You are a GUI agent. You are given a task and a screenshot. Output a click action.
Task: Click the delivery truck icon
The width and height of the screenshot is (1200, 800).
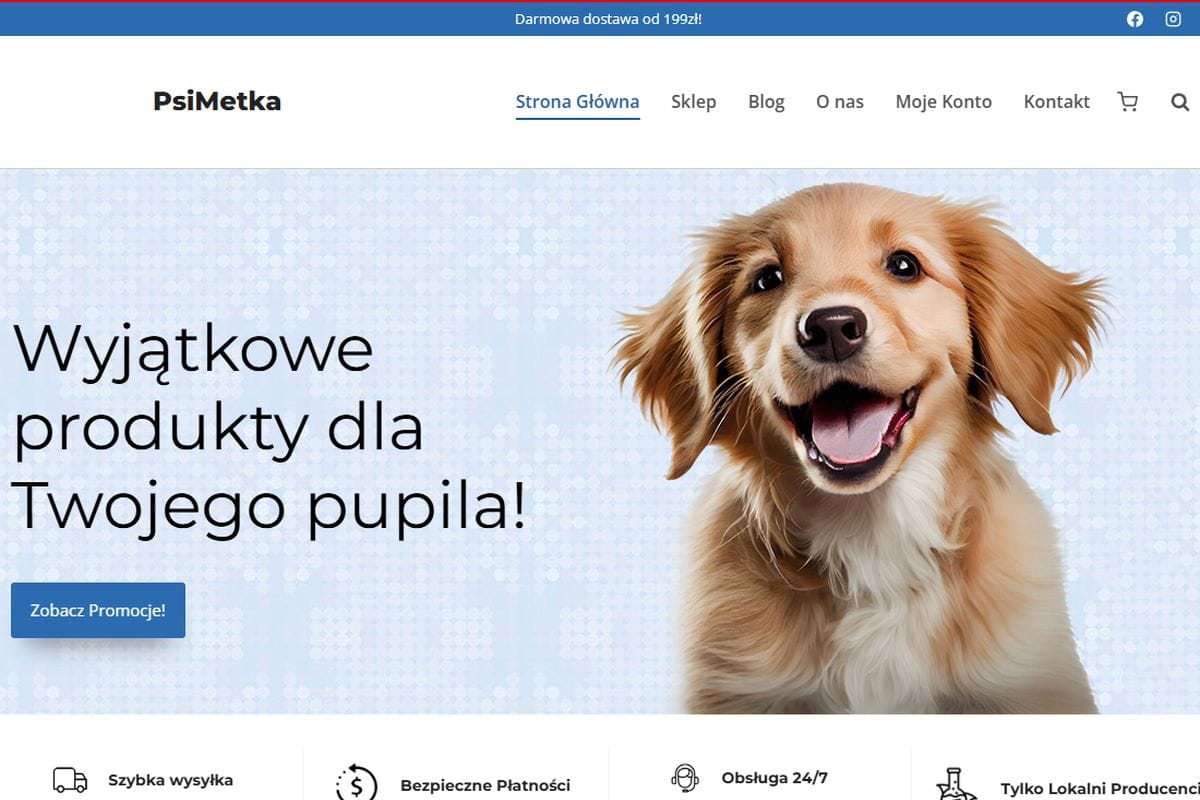coord(70,780)
